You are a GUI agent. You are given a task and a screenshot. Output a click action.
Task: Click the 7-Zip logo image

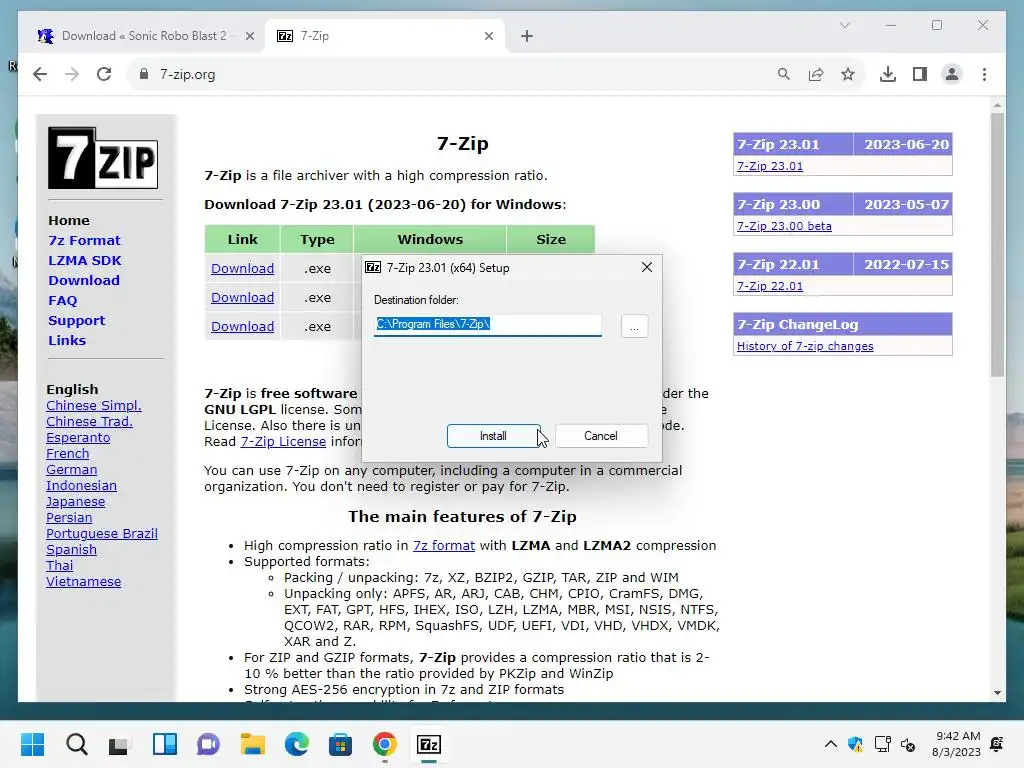tap(103, 158)
